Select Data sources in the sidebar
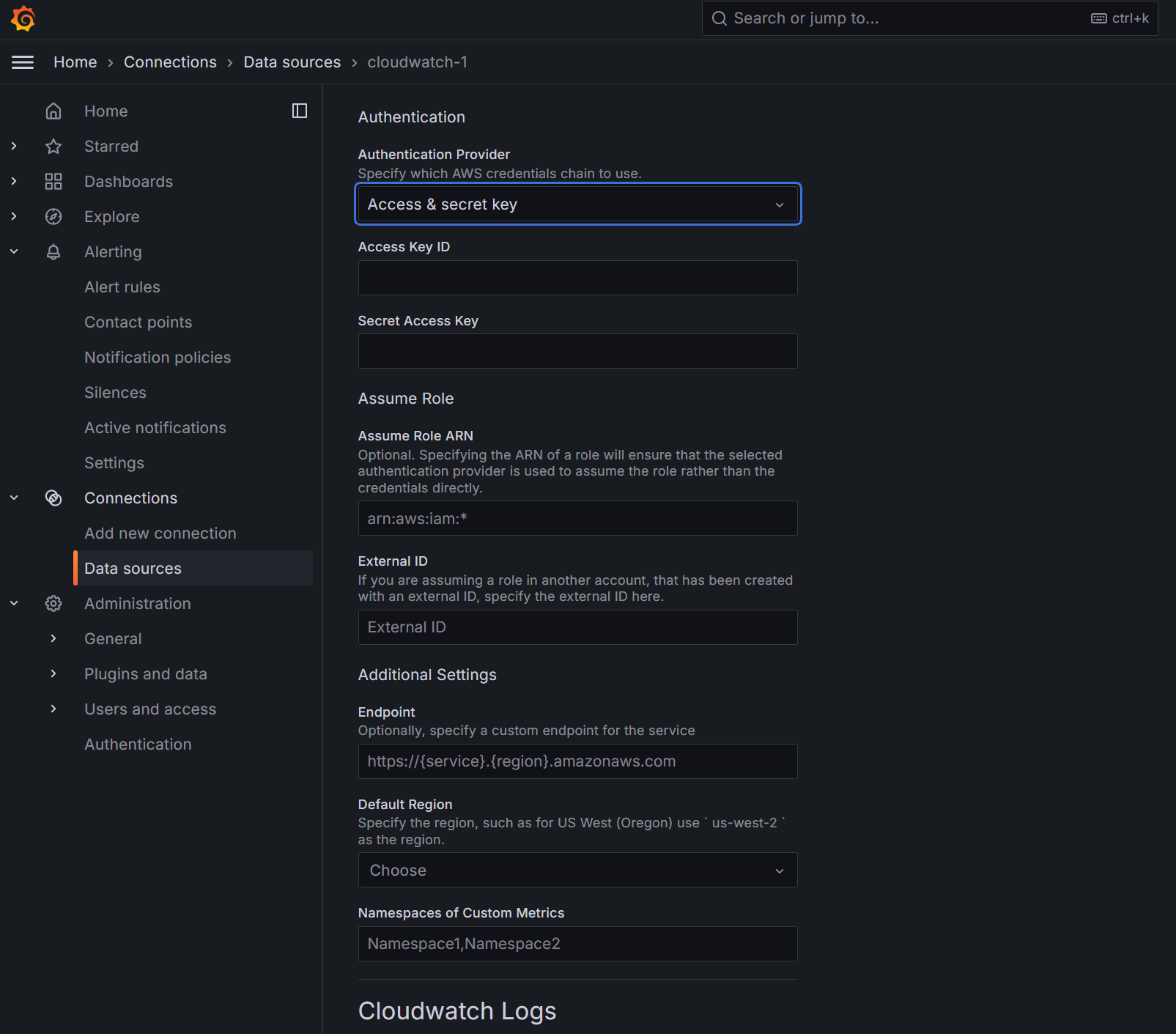 pyautogui.click(x=193, y=568)
